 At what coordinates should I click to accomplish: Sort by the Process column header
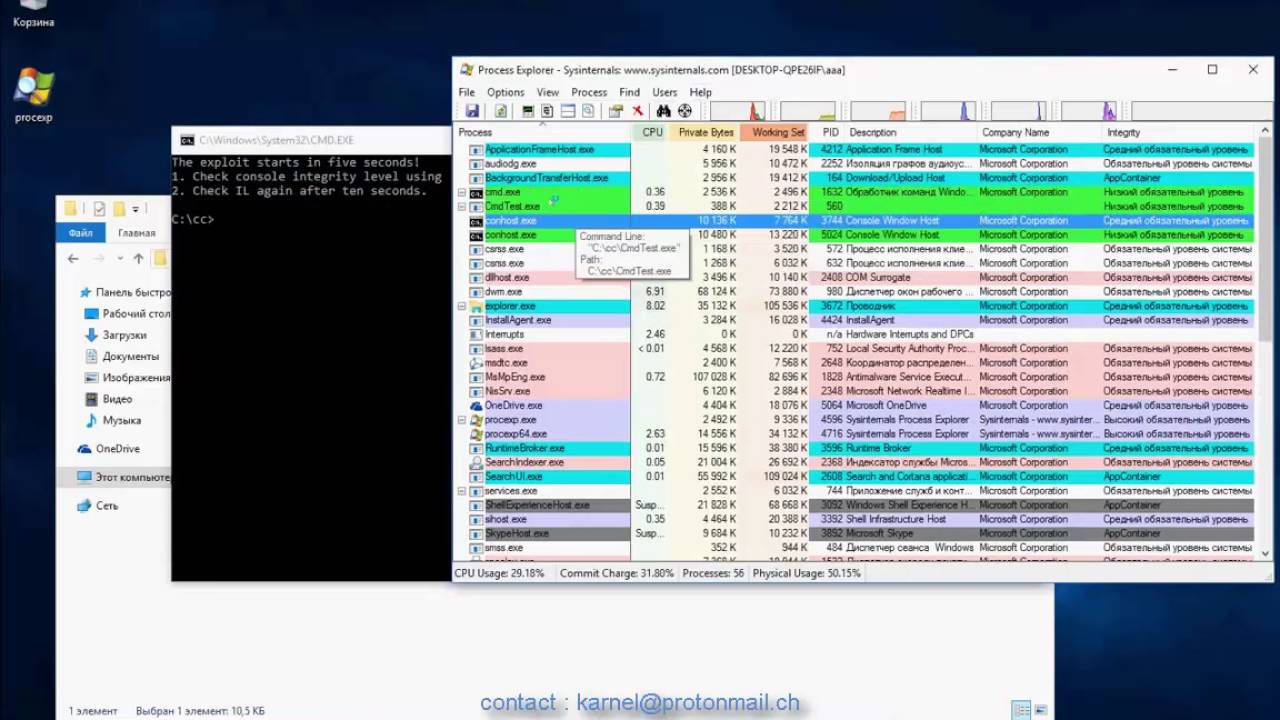543,132
